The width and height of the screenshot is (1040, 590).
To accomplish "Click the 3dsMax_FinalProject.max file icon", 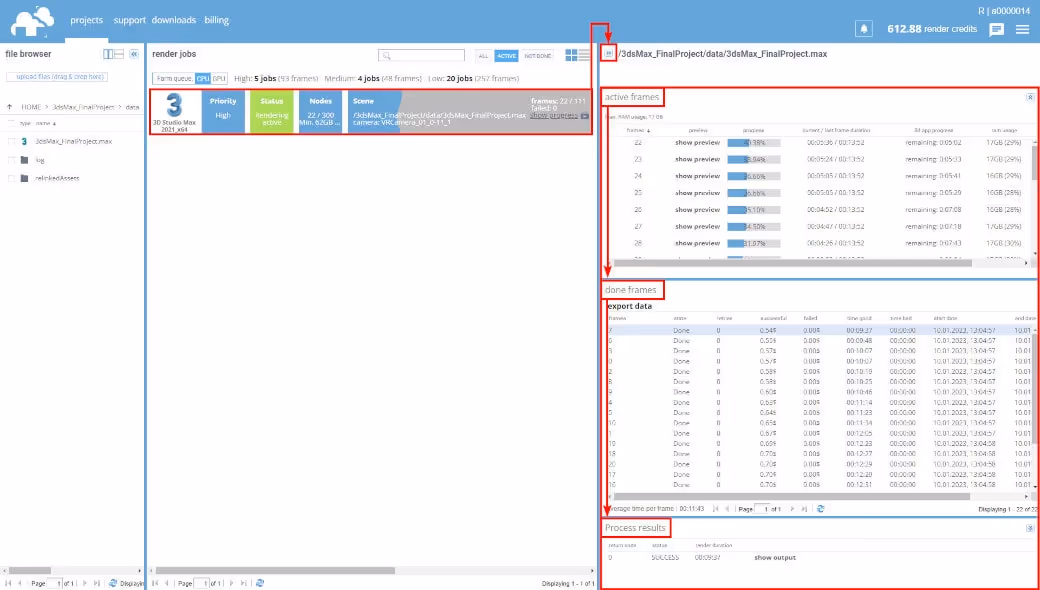I will 25,141.
